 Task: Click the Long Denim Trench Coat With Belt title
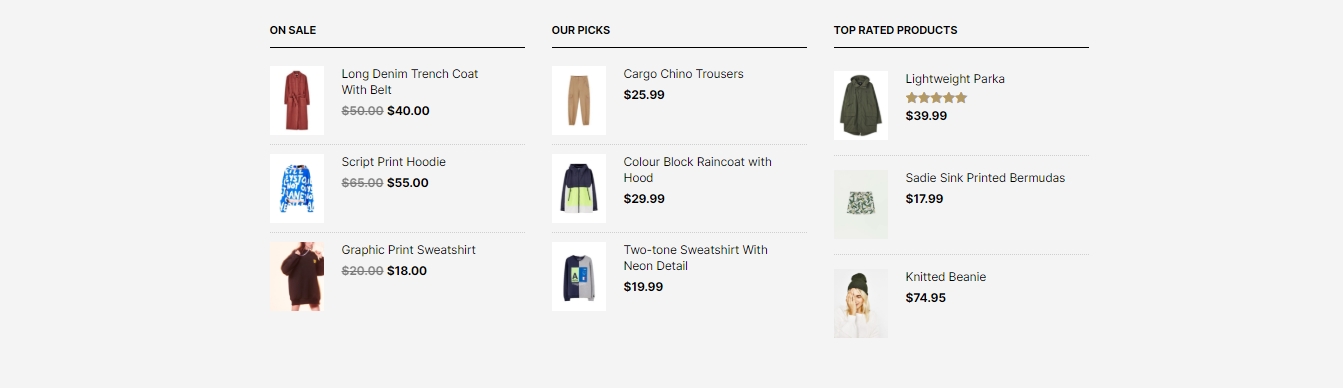(x=410, y=82)
